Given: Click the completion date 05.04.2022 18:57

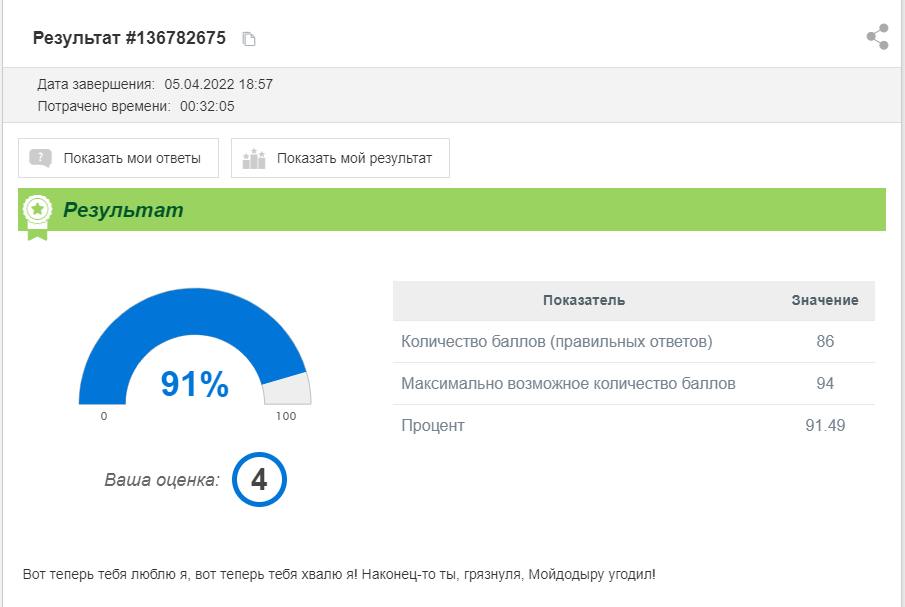Looking at the screenshot, I should [219, 84].
